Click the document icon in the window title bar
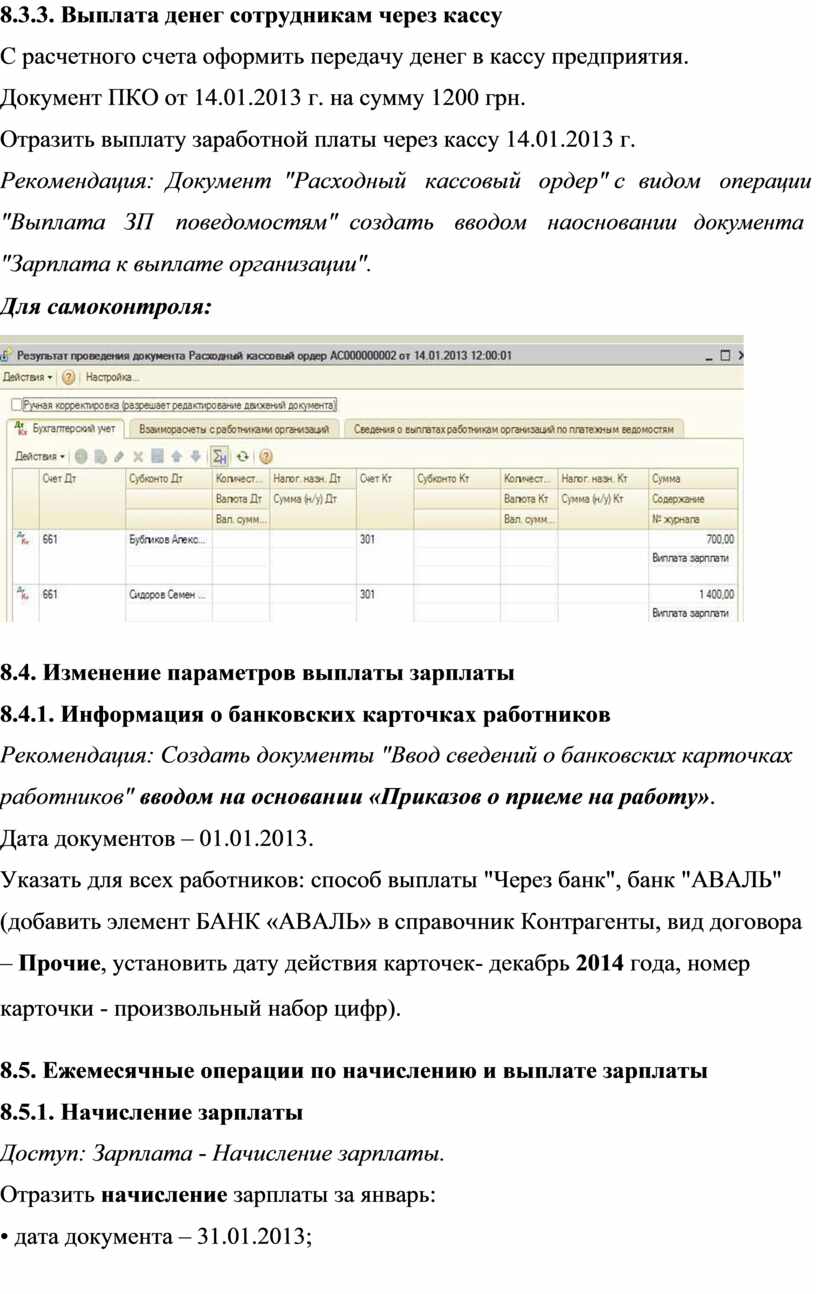 pos(7,354)
